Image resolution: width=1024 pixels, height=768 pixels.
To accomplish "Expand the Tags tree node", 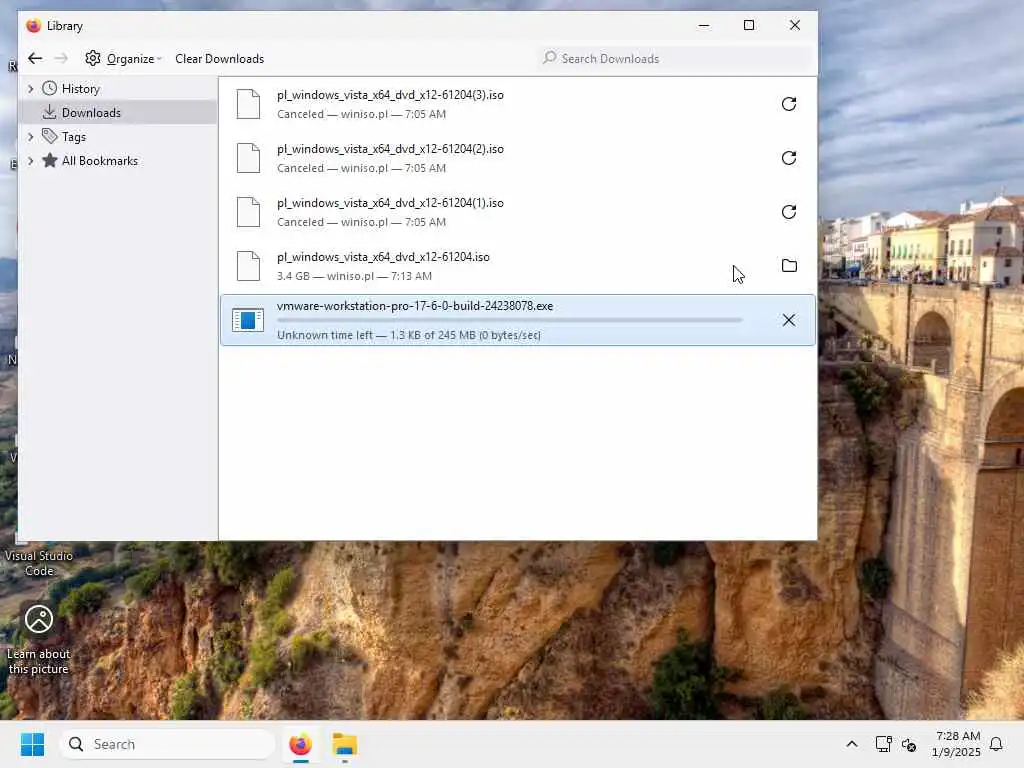I will [30, 137].
